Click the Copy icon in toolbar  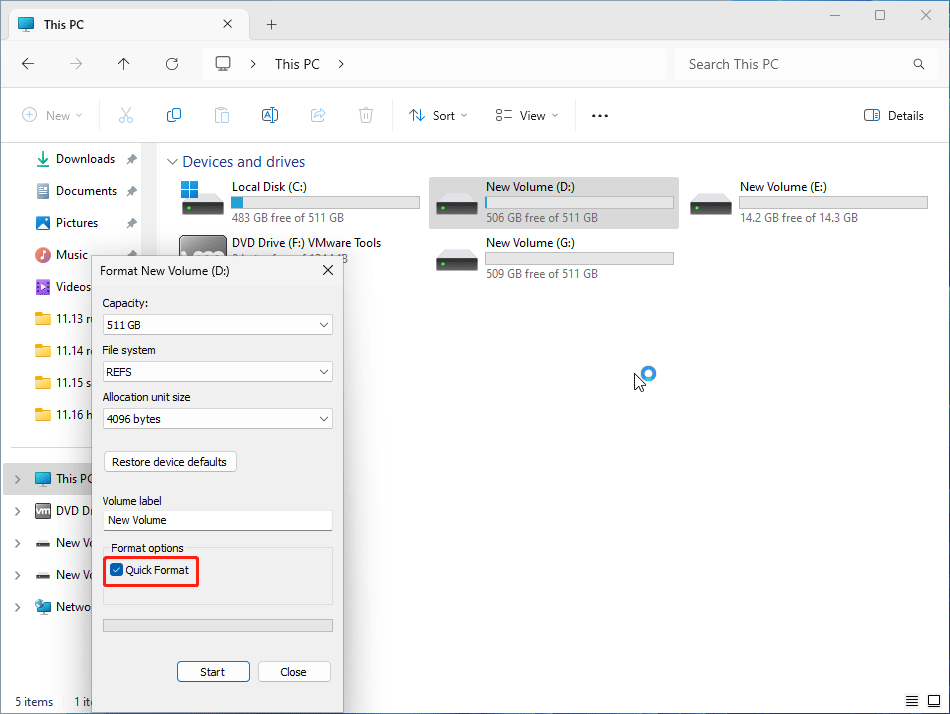[174, 116]
